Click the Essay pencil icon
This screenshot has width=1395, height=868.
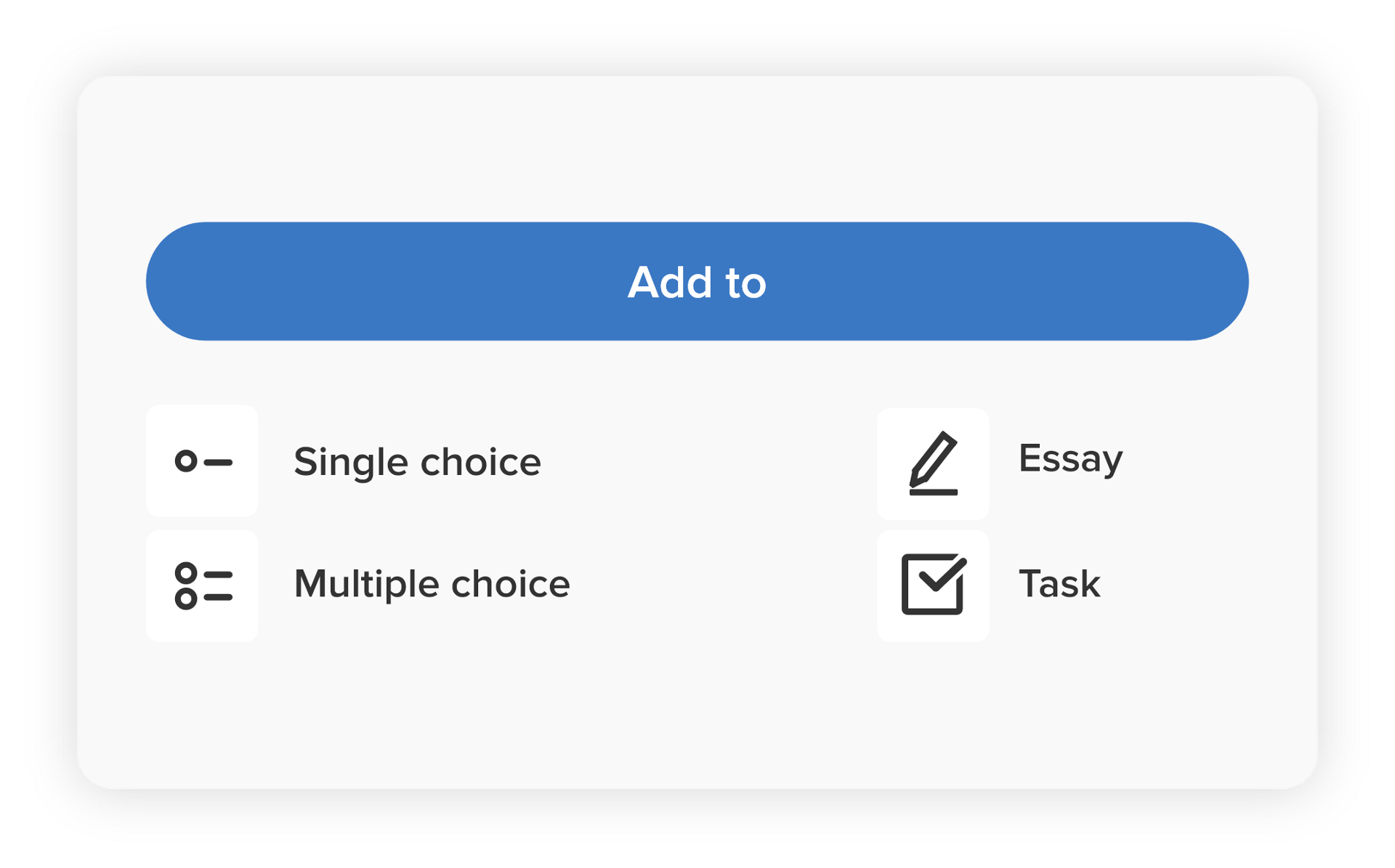click(933, 463)
